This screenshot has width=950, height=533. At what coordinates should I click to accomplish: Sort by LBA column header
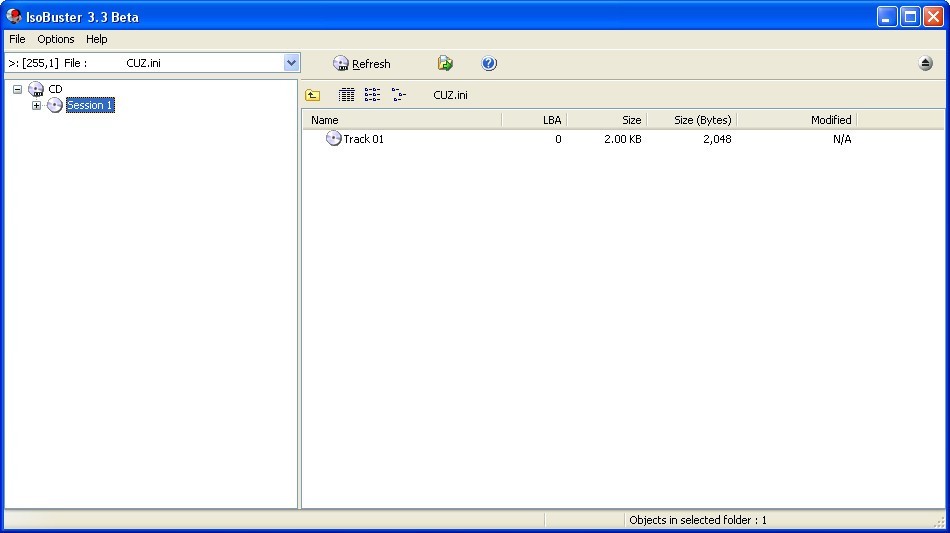[x=534, y=120]
